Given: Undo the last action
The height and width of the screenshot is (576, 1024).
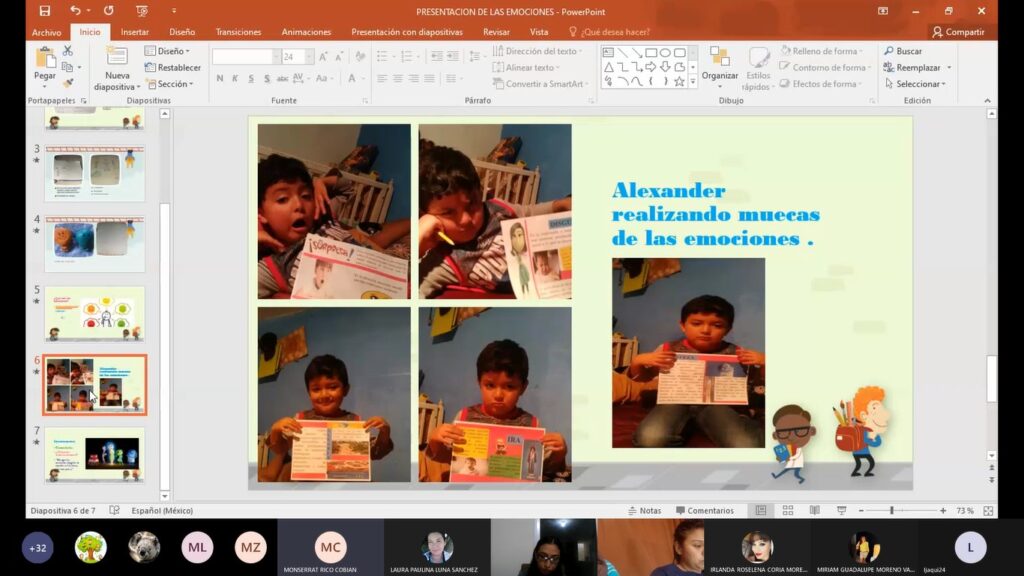Looking at the screenshot, I should [x=75, y=11].
